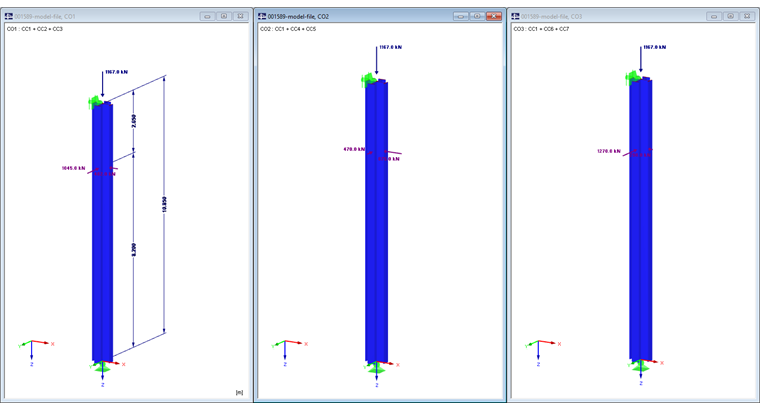
Task: Select the 1045.0 kN lateral load label in CO1
Action: point(73,168)
